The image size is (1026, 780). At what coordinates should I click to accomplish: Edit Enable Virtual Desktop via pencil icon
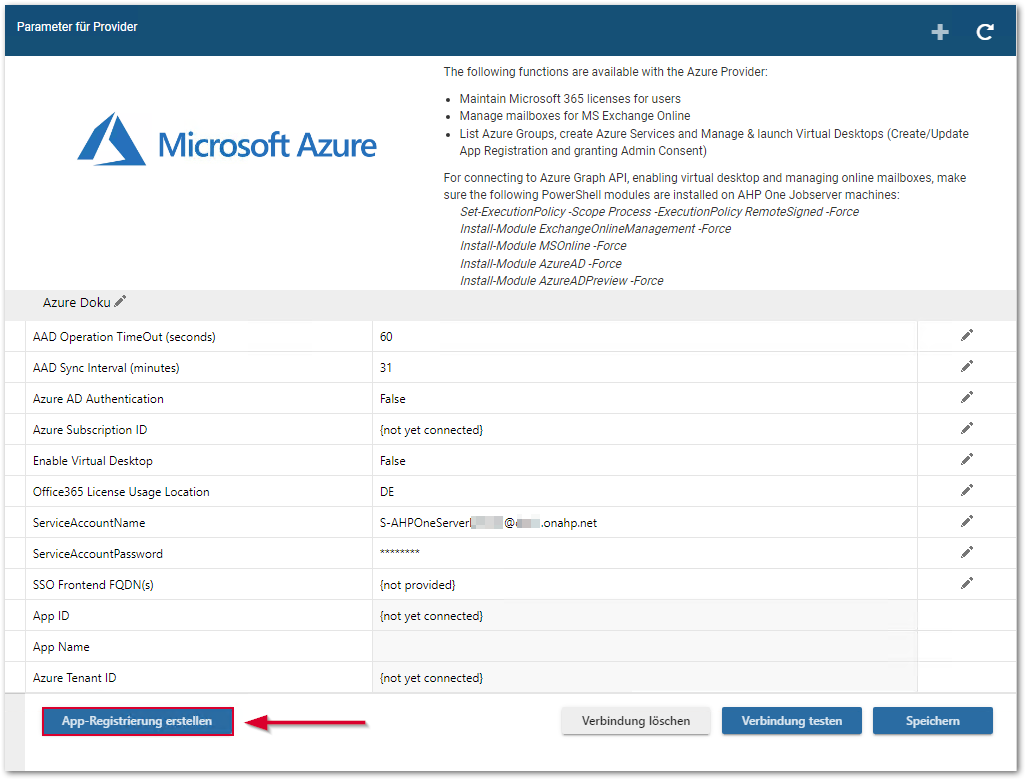click(x=966, y=459)
